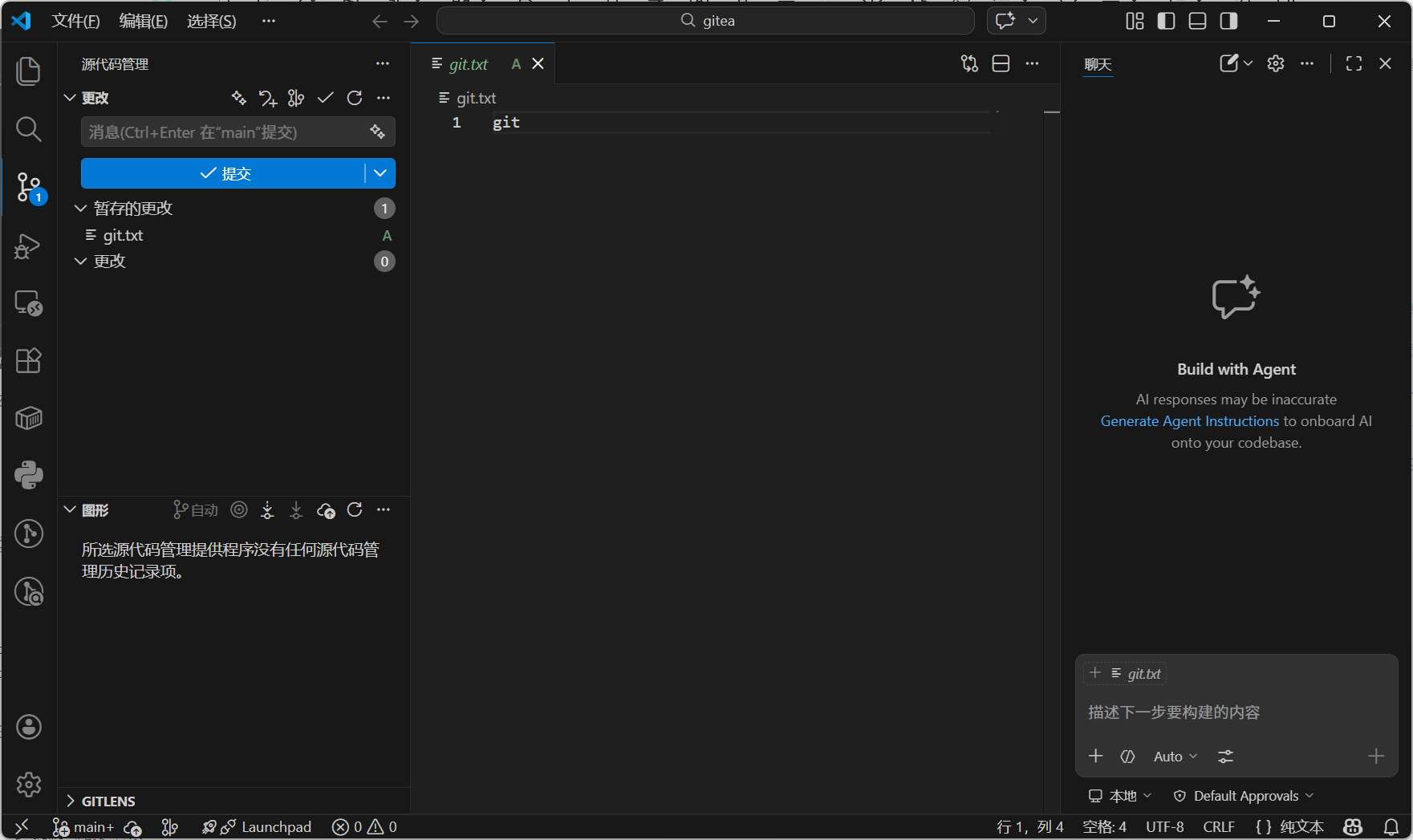Collapse the 暂存的更改 group

[80, 209]
